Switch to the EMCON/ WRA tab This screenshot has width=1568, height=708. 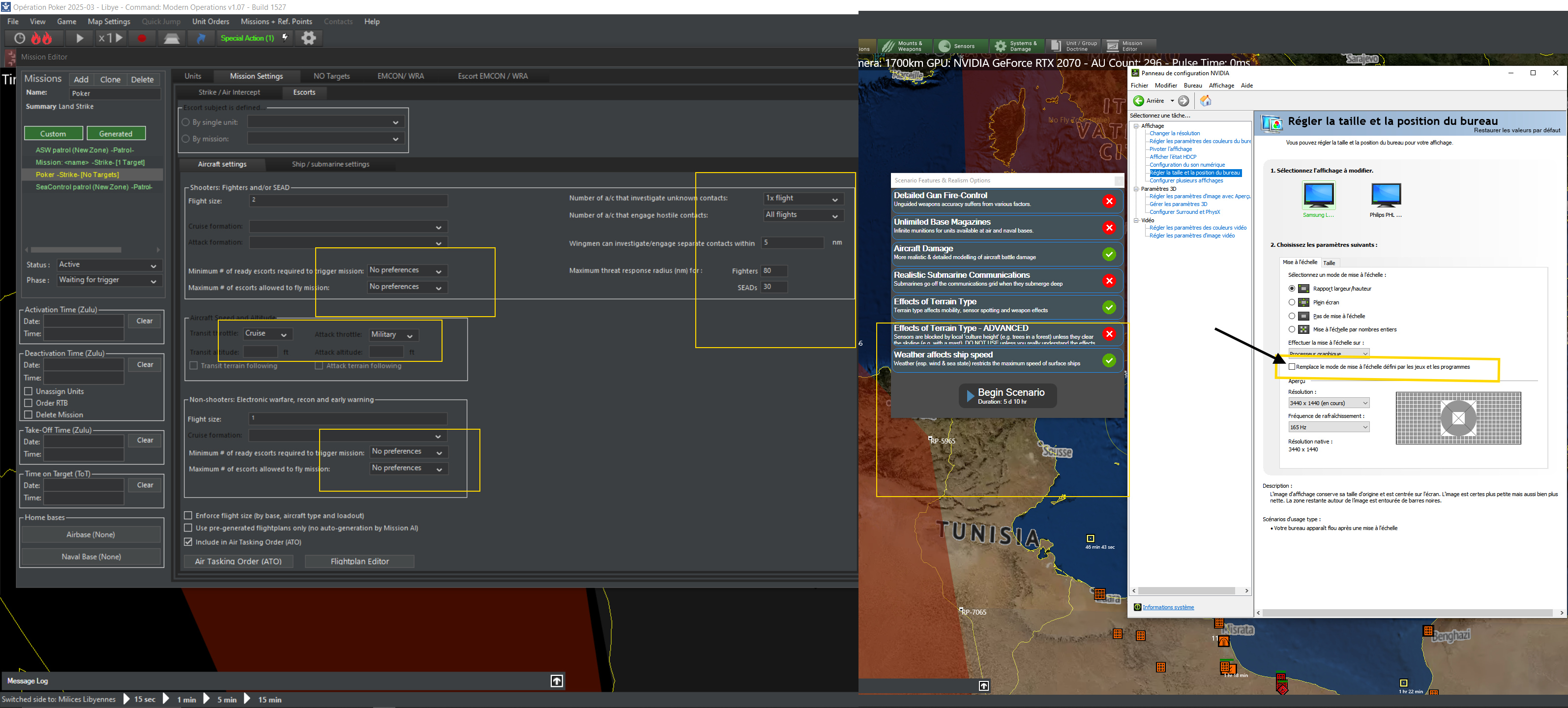click(401, 76)
